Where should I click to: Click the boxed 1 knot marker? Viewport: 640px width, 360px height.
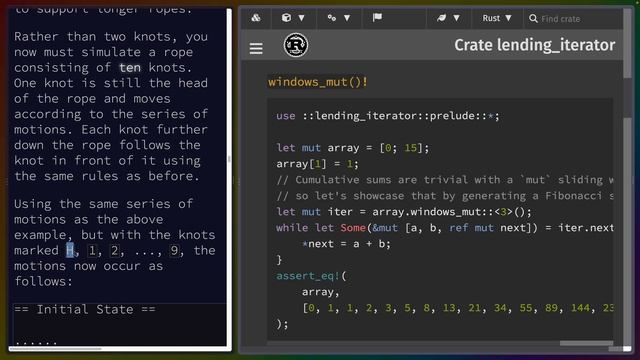93,250
